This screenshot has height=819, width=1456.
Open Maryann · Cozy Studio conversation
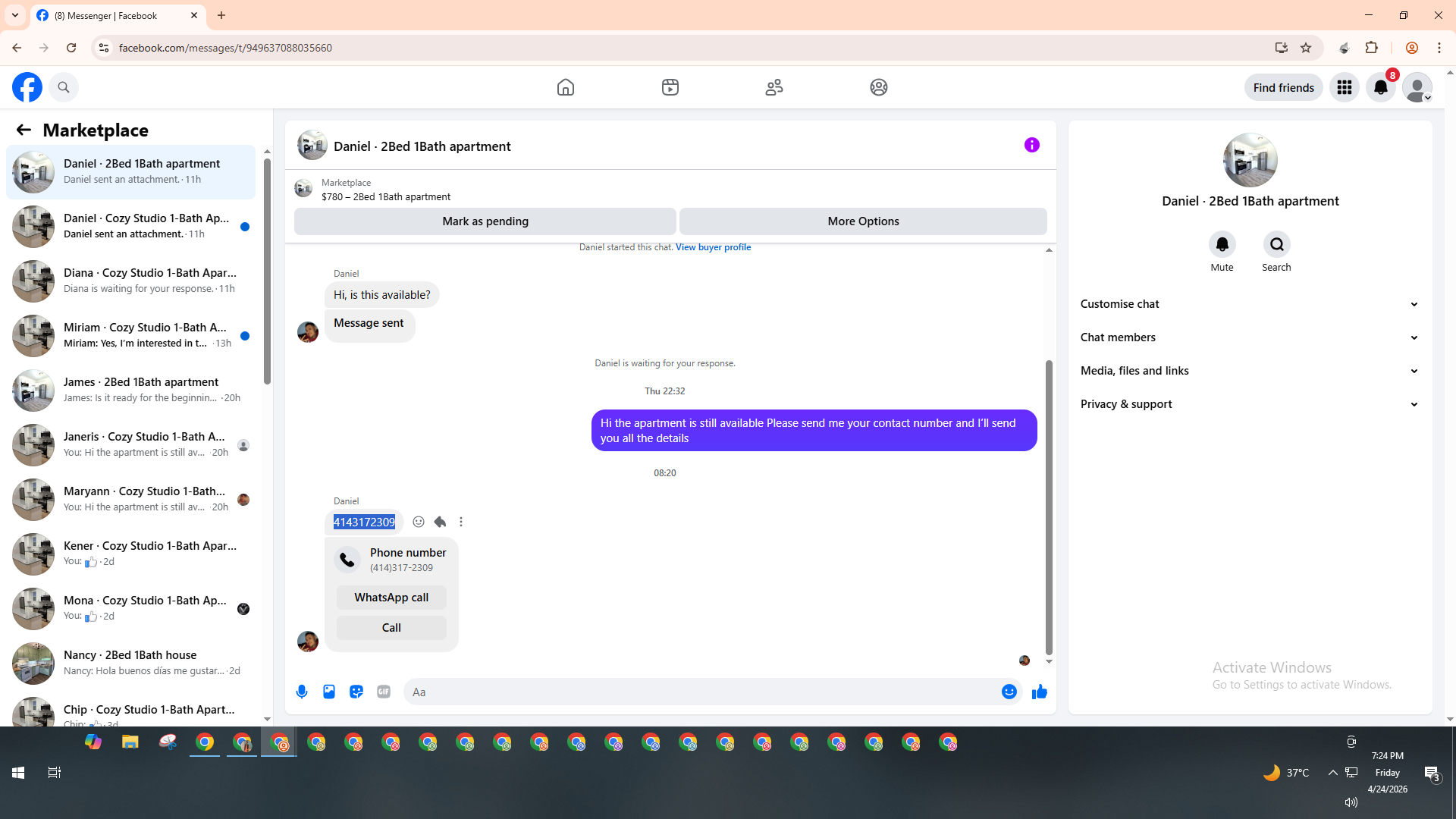(130, 500)
